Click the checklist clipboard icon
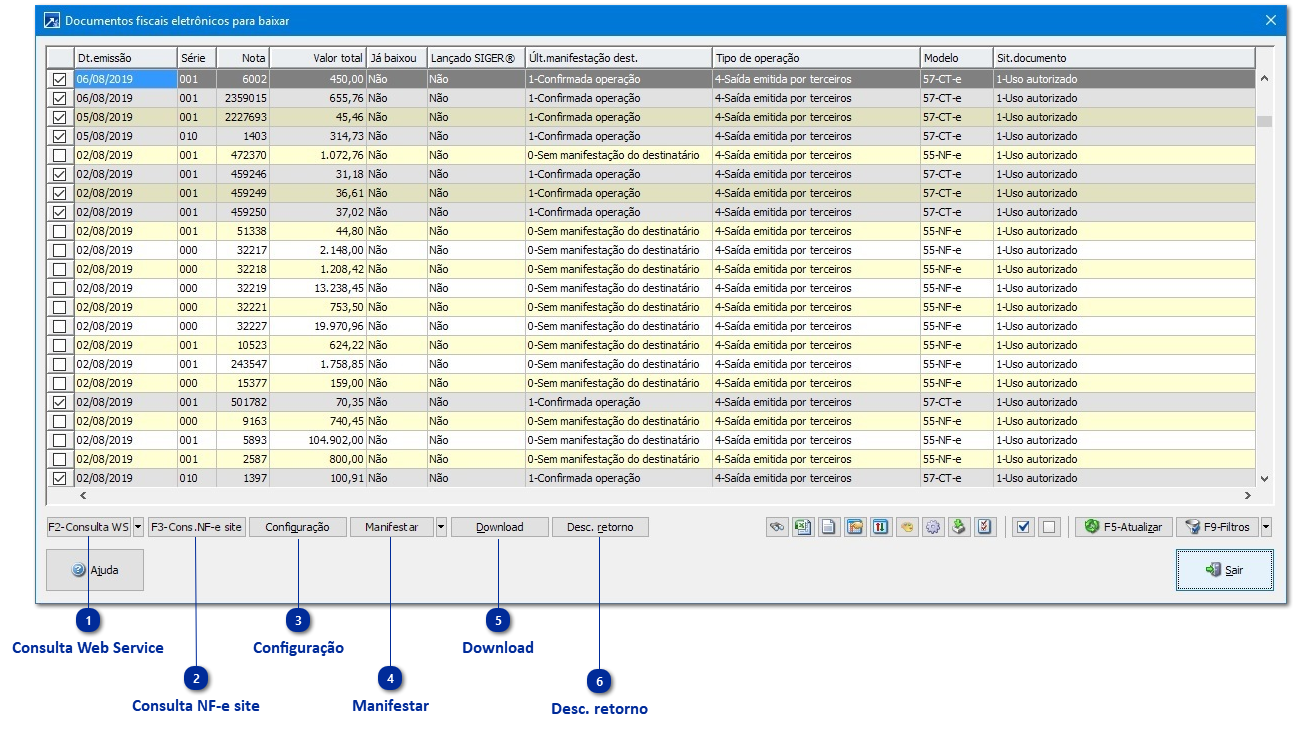 985,527
